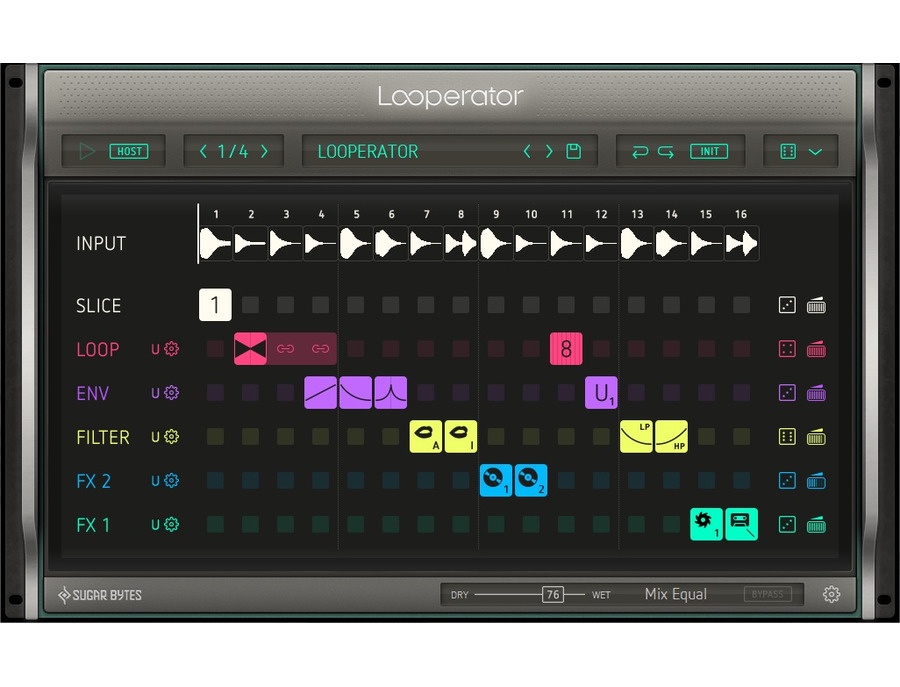
Task: Toggle the U button on the LOOP row
Action: tap(155, 349)
